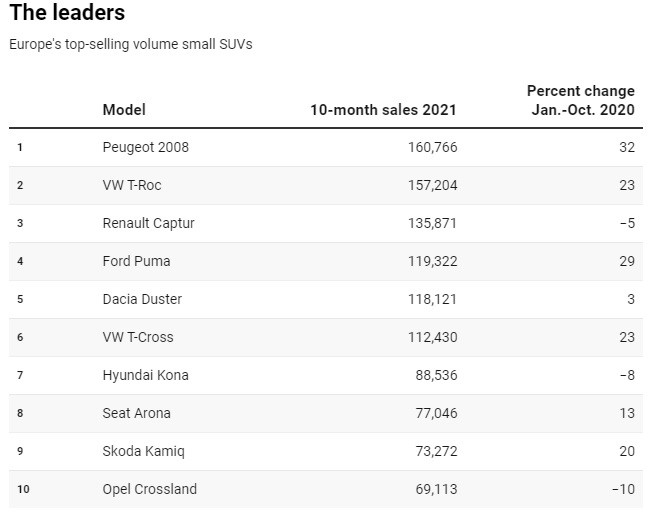This screenshot has width=647, height=514.
Task: Select Hyundai Kona in the table
Action: (145, 375)
